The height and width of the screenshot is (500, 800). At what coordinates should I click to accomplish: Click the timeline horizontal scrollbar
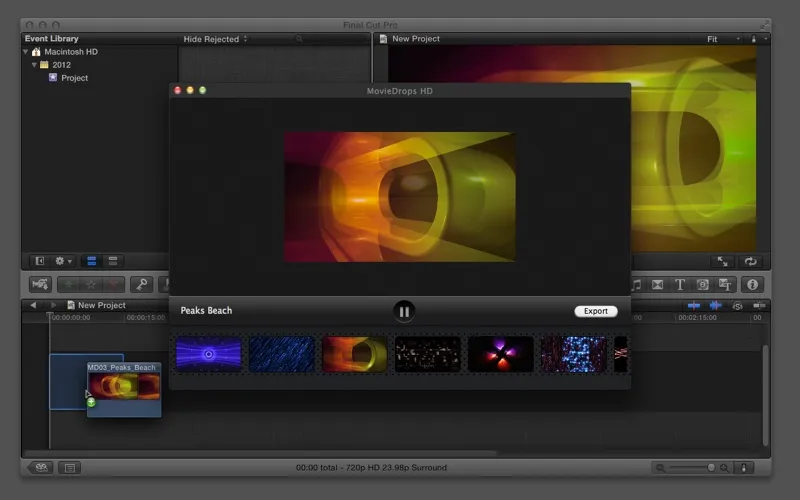[260, 453]
